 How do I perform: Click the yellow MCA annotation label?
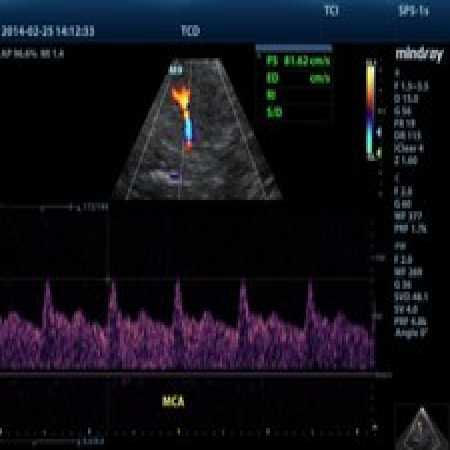click(173, 401)
